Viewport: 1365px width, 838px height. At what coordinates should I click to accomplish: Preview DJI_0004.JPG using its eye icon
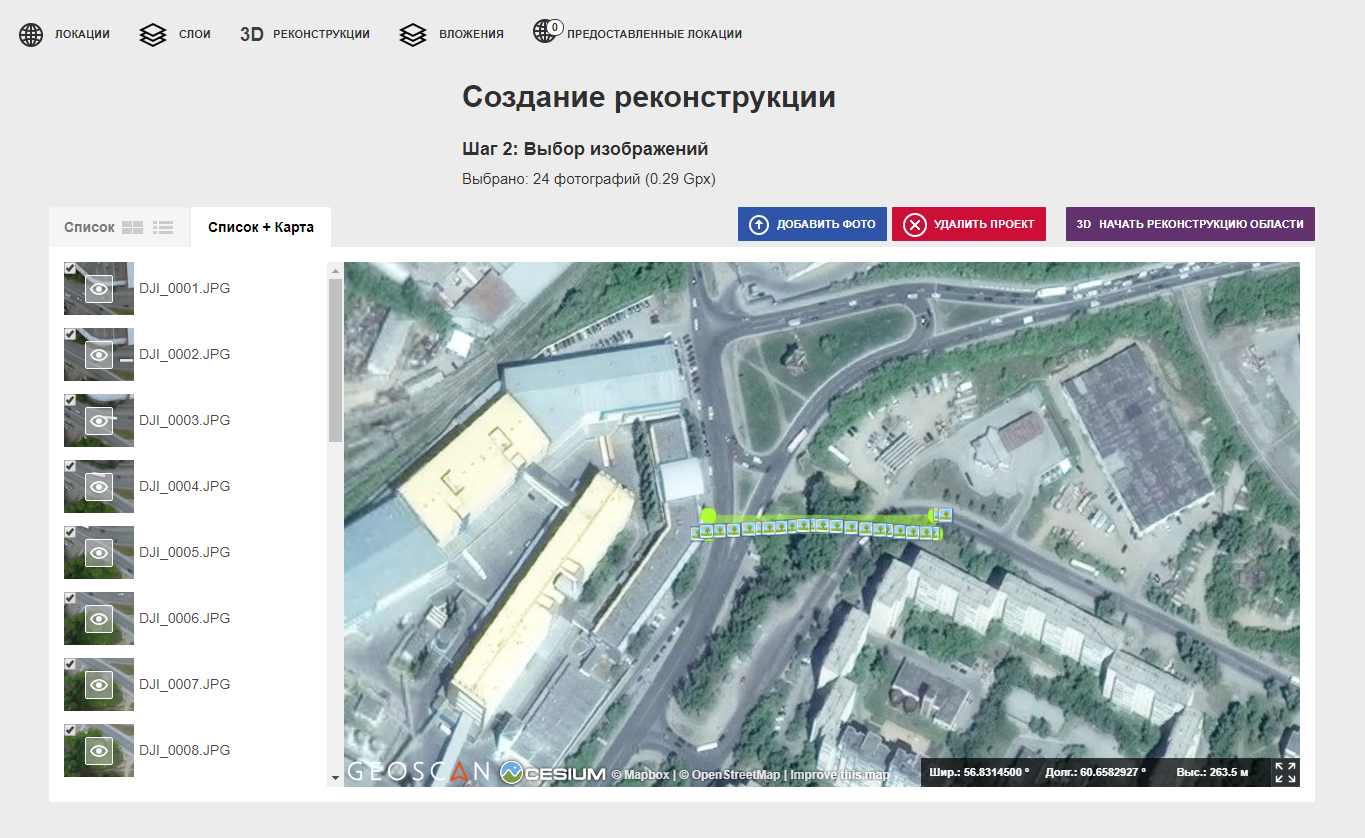coord(99,487)
